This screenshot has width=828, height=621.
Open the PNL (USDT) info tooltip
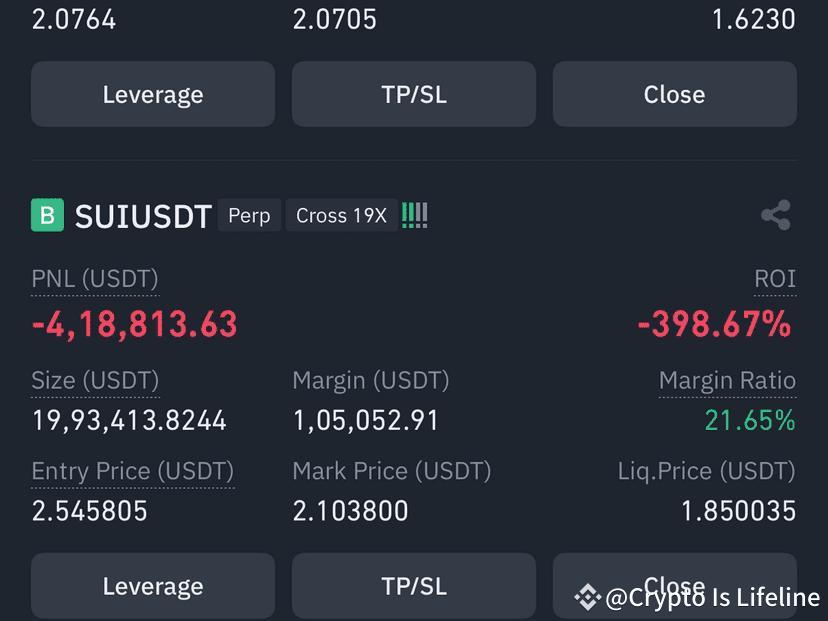pos(93,279)
